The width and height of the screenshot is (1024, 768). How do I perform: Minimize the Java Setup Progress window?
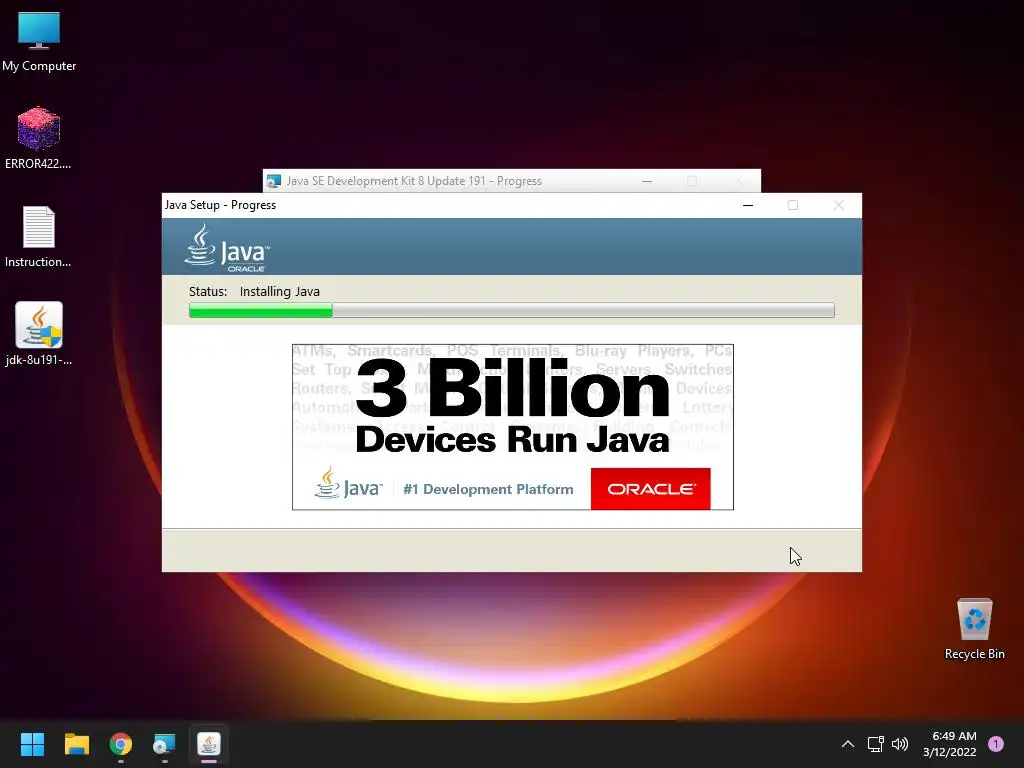748,205
